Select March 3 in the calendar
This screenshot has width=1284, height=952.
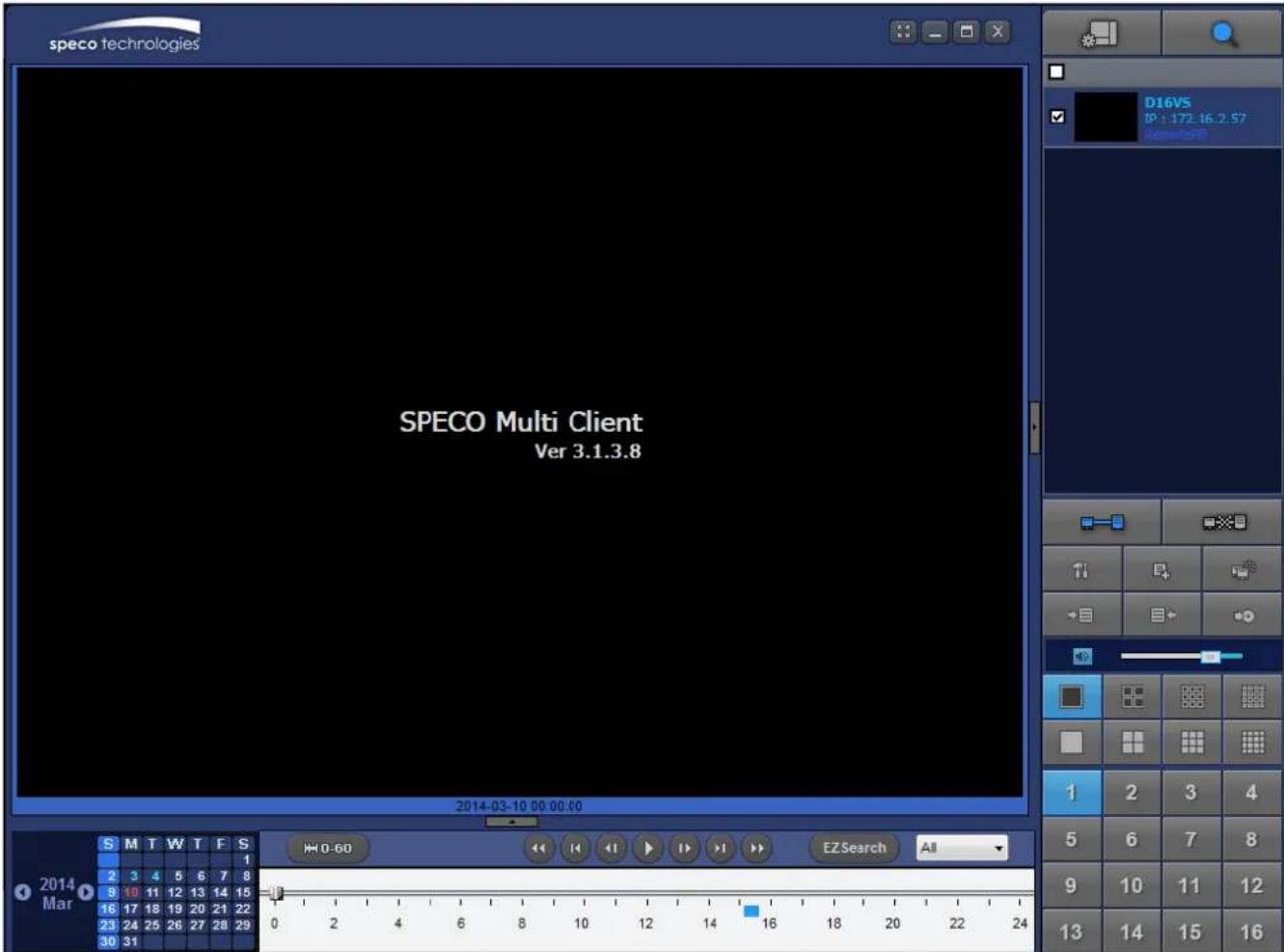(133, 876)
